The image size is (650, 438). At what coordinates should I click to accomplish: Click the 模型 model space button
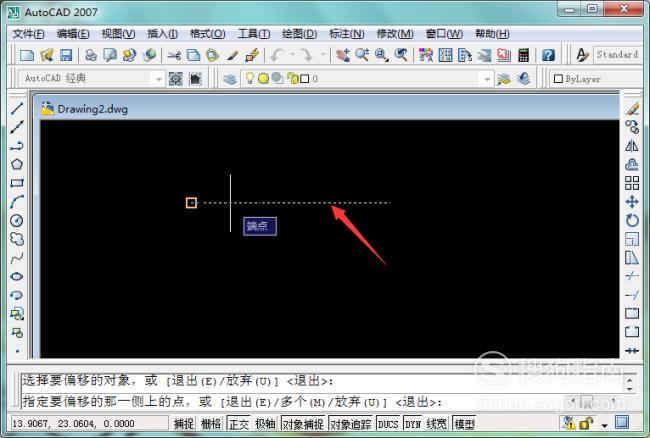click(x=464, y=423)
